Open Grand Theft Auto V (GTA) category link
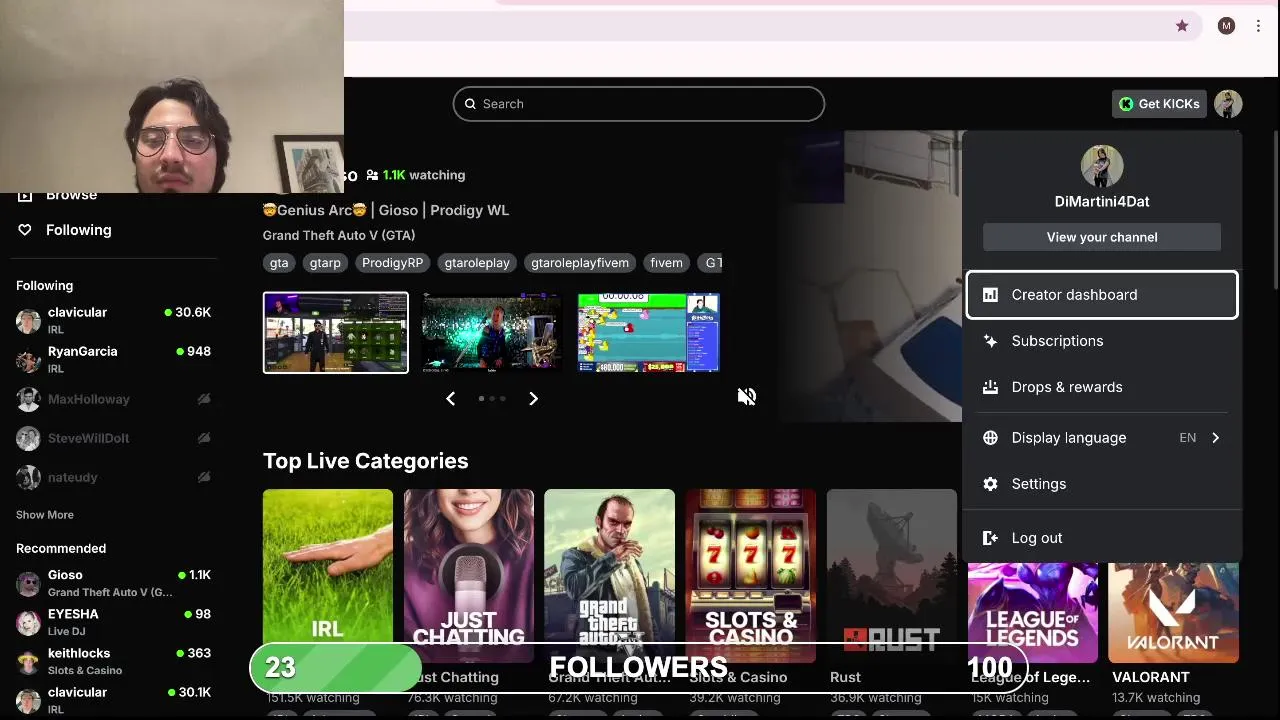 339,235
